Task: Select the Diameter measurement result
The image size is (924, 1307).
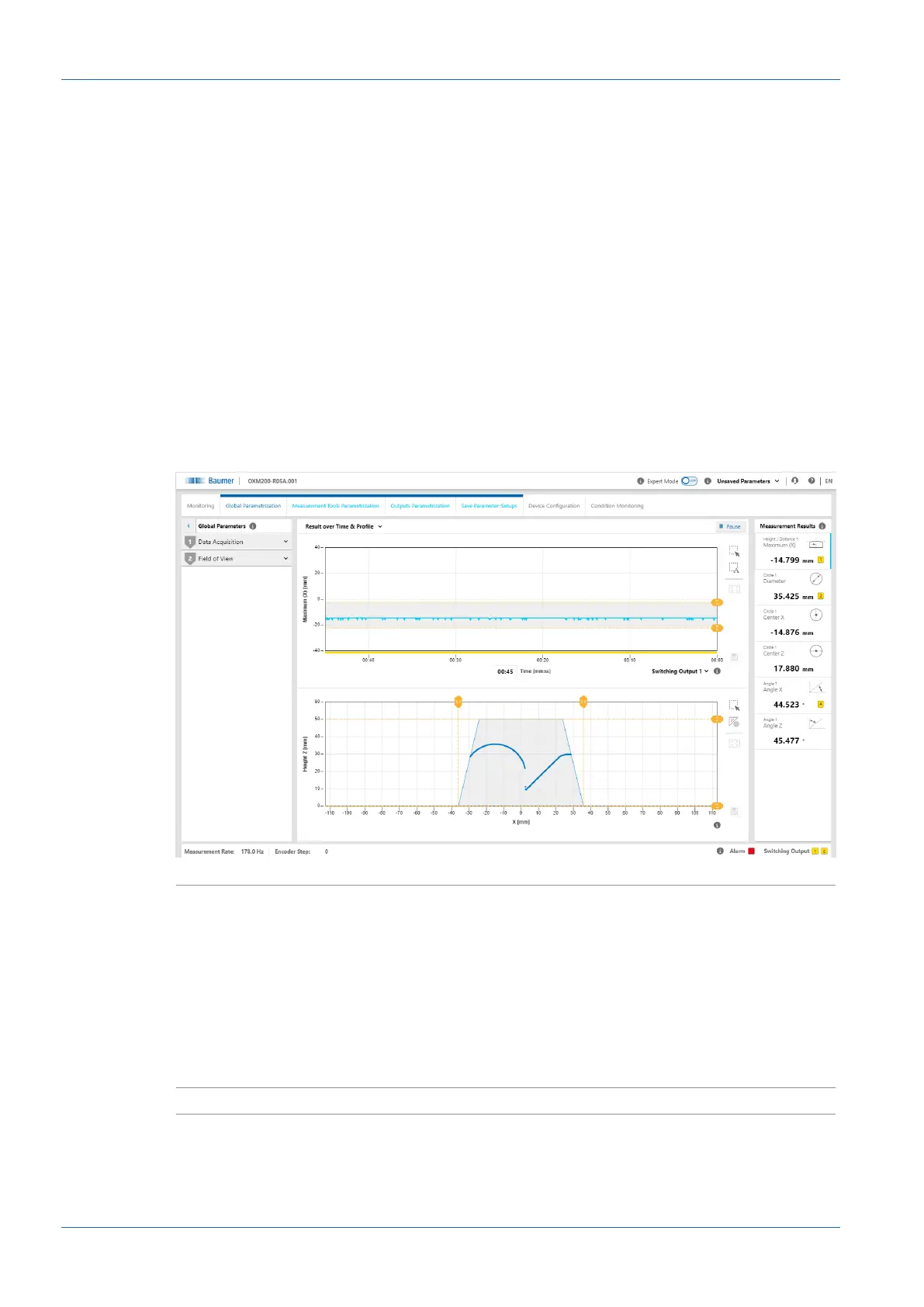Action: click(x=793, y=588)
